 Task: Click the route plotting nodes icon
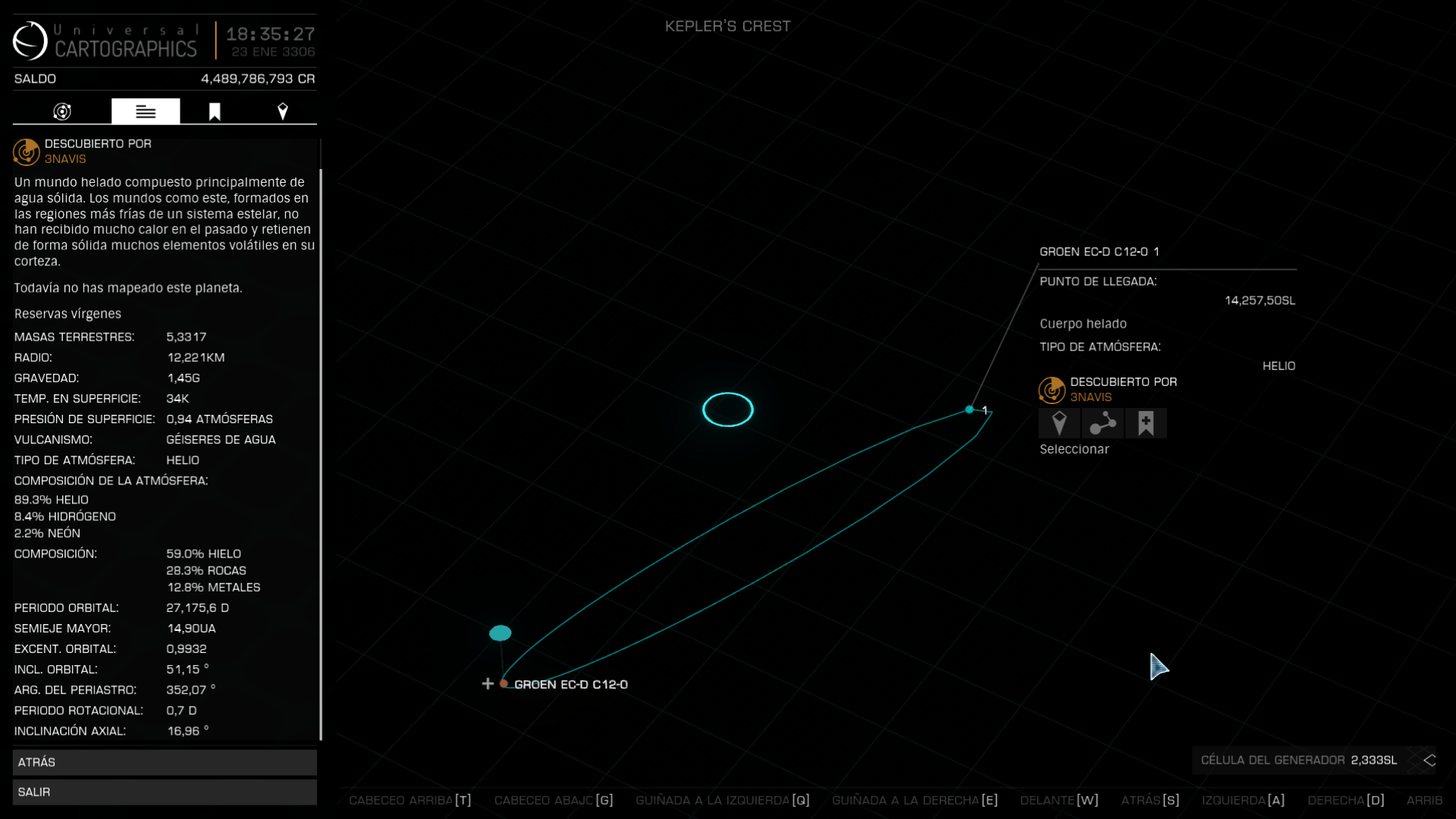[x=1103, y=423]
